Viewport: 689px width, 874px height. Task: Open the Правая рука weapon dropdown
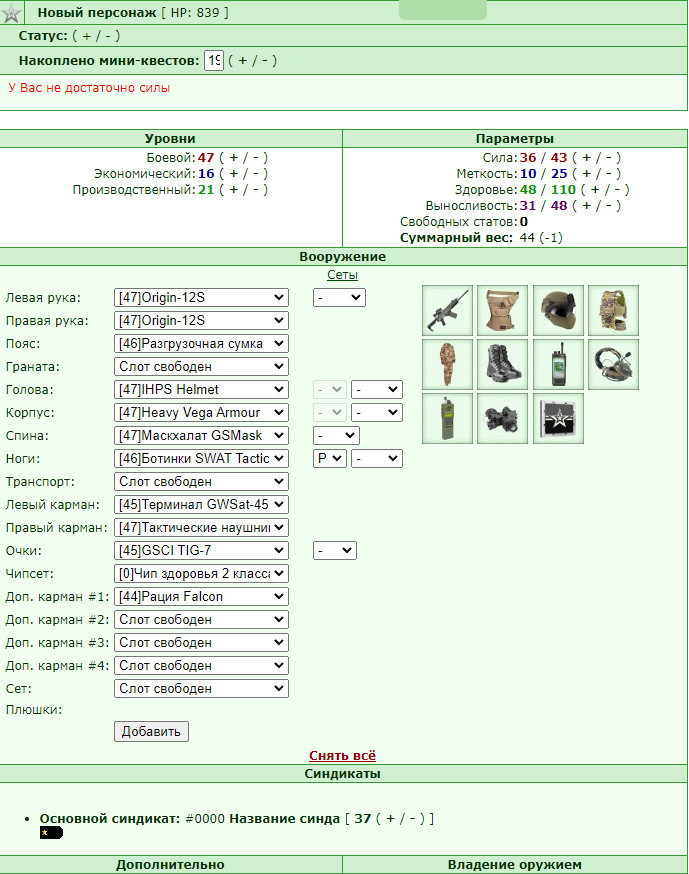tap(201, 321)
